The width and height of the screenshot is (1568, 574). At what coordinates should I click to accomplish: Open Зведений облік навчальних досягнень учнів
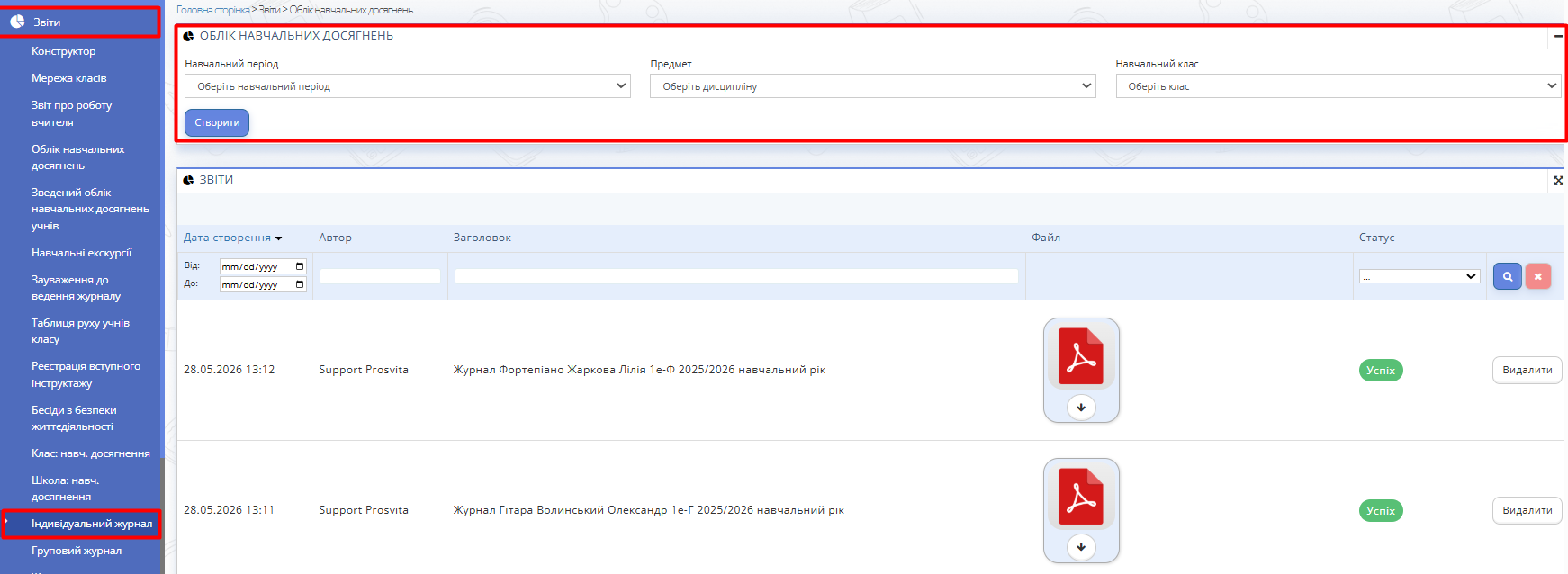(90, 209)
